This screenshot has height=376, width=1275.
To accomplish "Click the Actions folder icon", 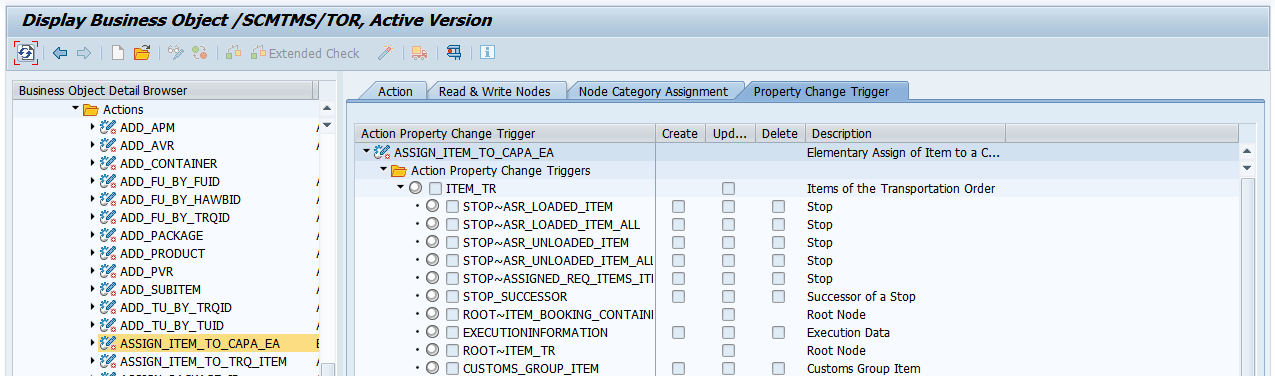I will [91, 110].
